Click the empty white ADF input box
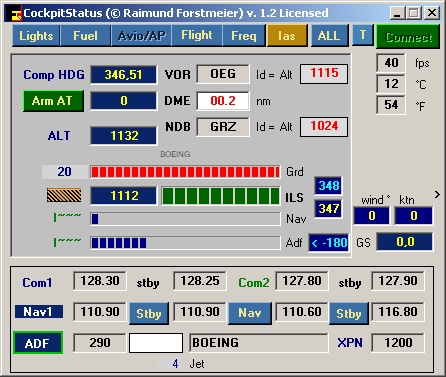This screenshot has height=377, width=446. coord(156,343)
